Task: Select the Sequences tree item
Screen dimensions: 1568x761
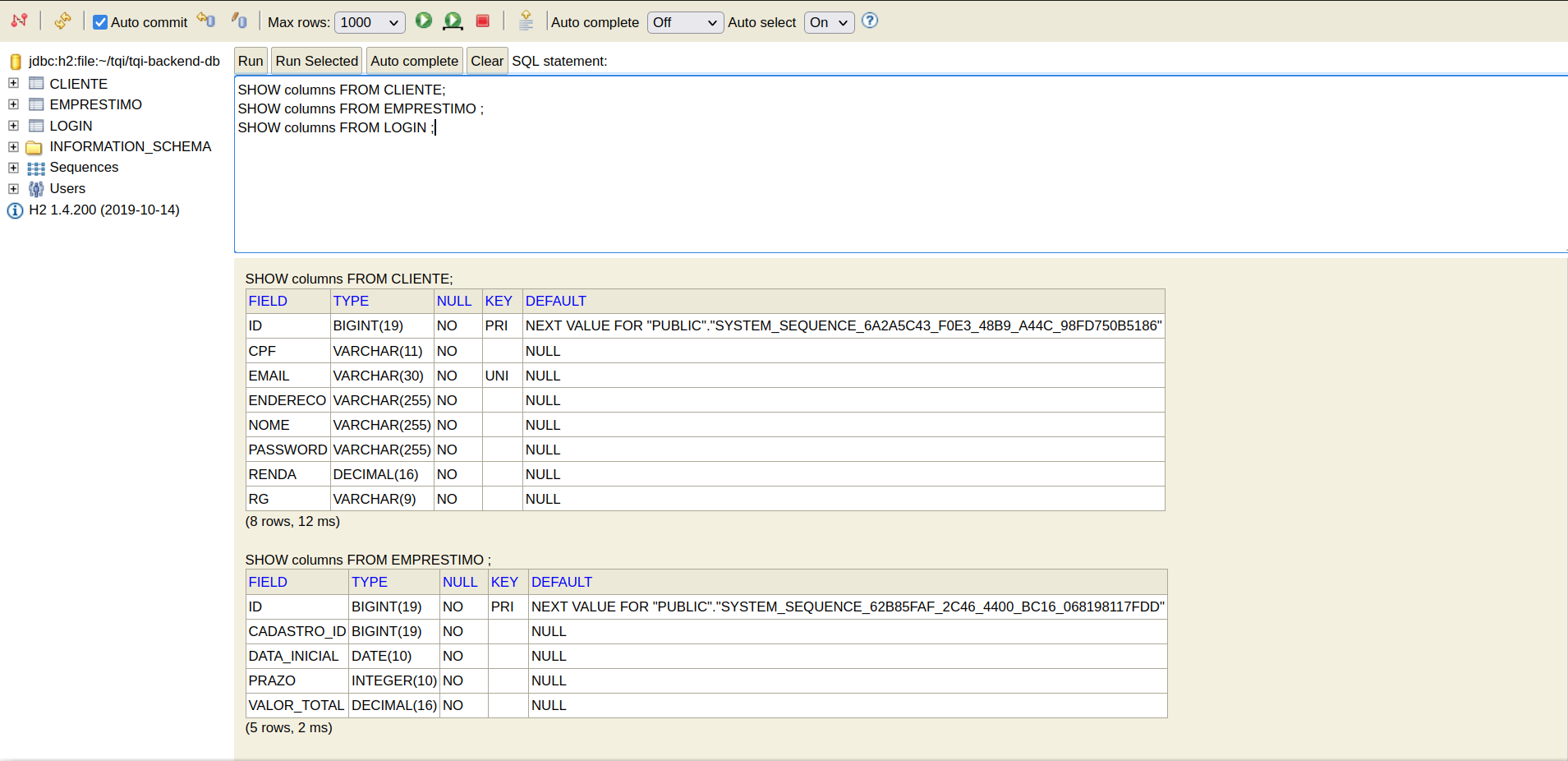Action: pos(84,167)
